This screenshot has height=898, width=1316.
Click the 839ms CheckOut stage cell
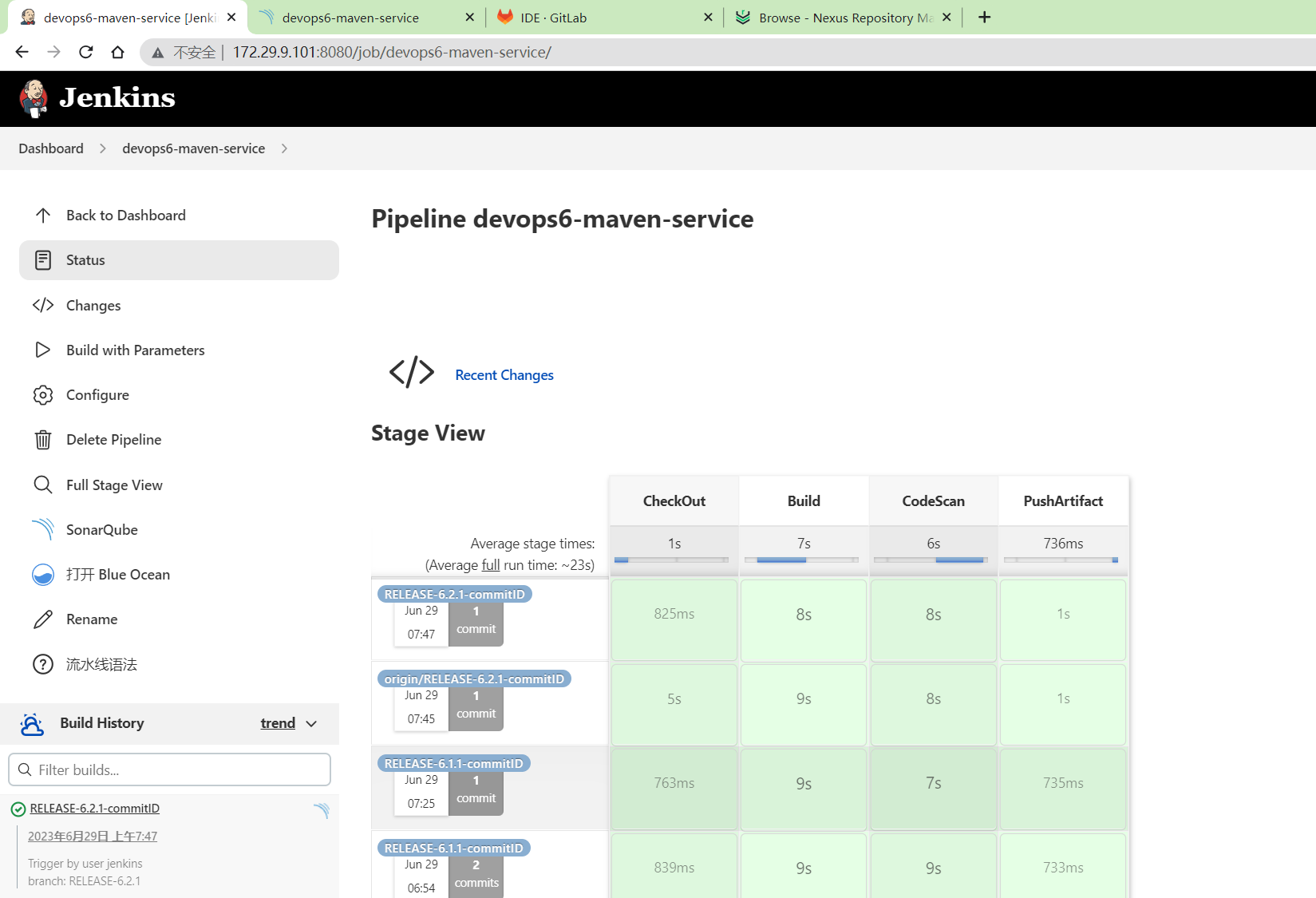pyautogui.click(x=674, y=866)
